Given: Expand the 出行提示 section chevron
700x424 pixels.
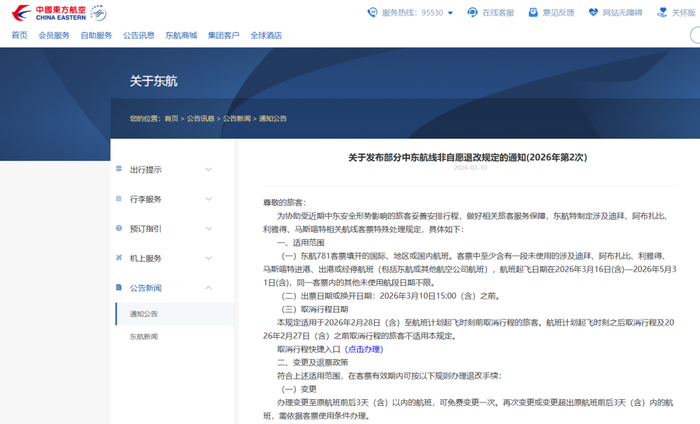Looking at the screenshot, I should [x=208, y=169].
